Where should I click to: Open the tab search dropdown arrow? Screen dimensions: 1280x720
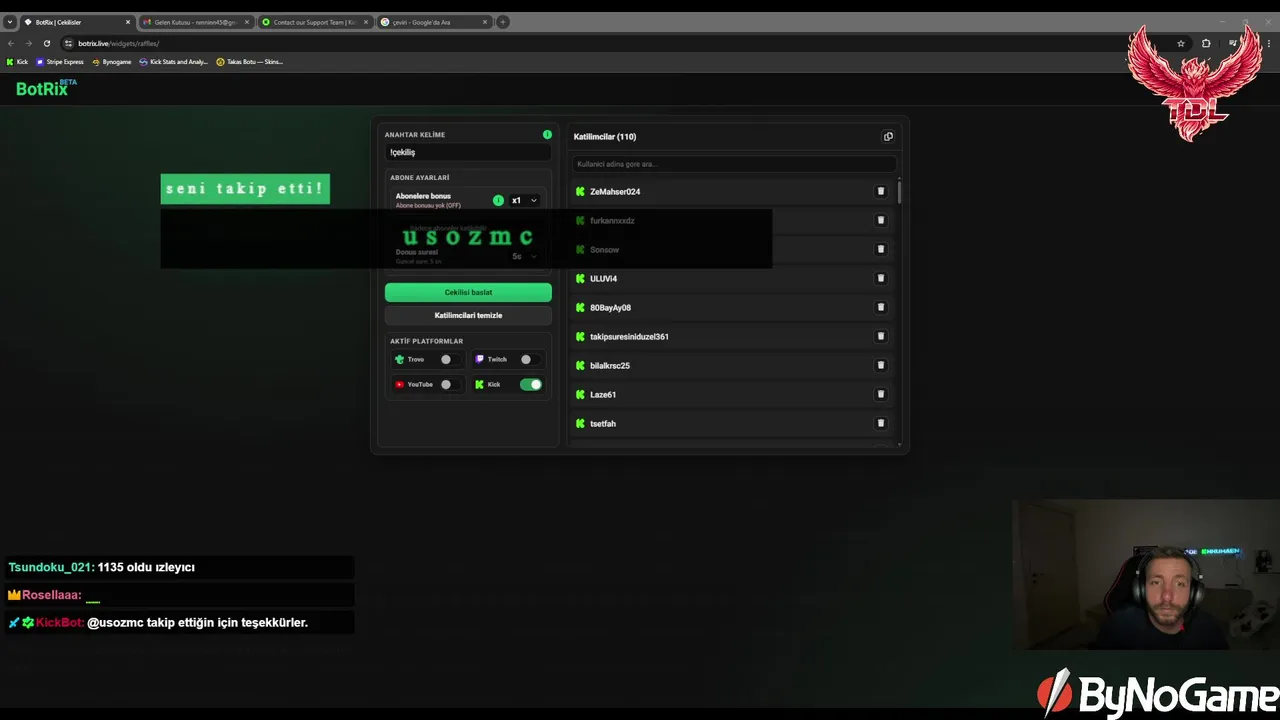pos(10,22)
